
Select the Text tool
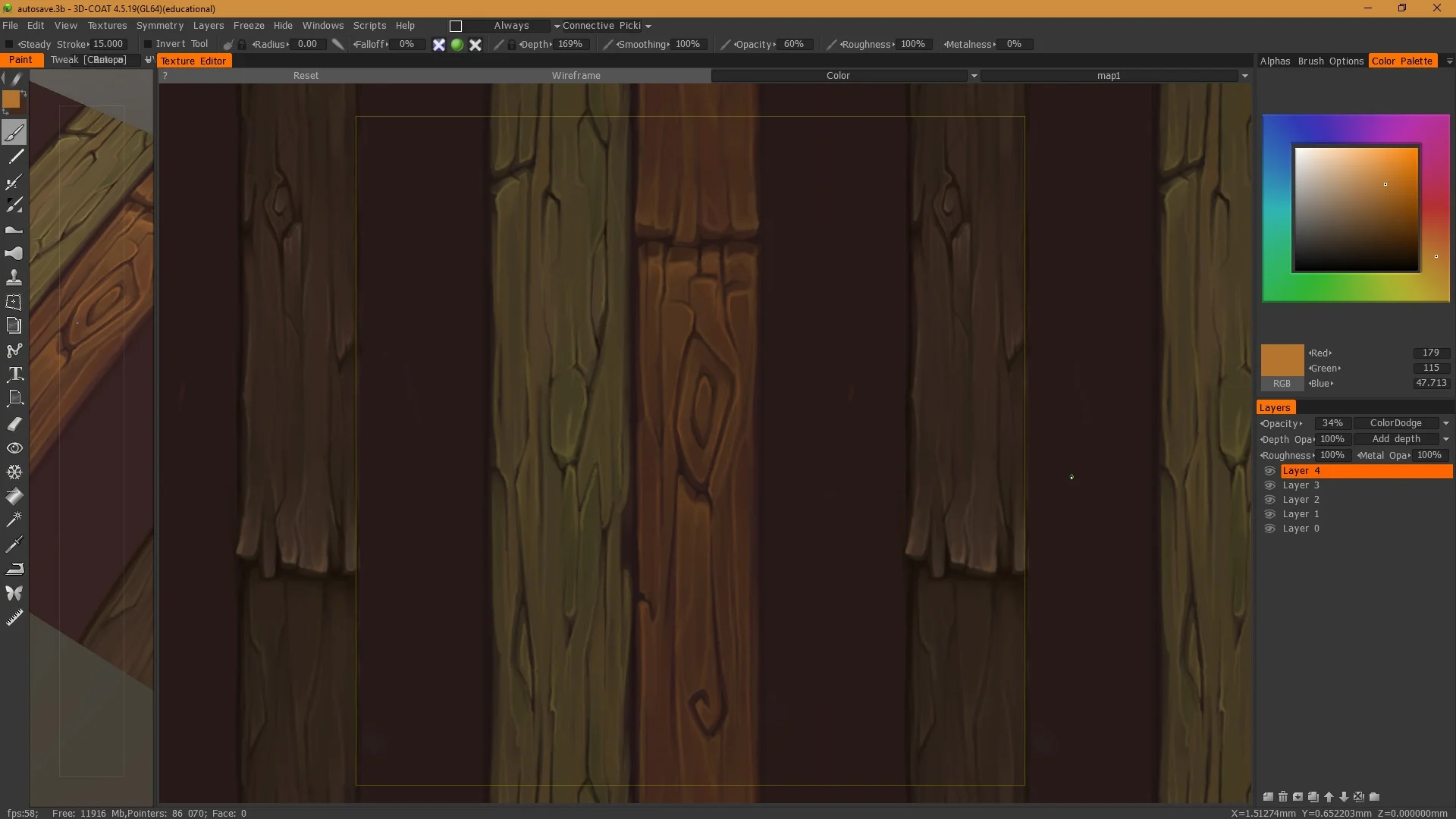[14, 374]
